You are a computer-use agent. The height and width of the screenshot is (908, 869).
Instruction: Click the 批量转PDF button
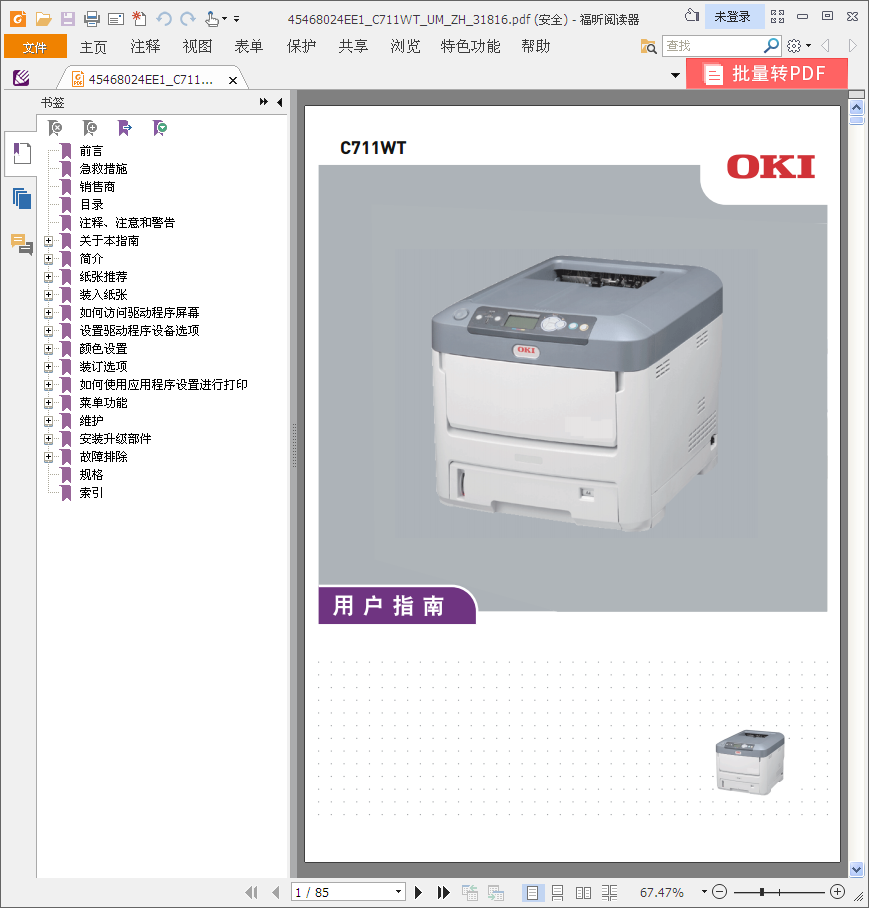[767, 74]
